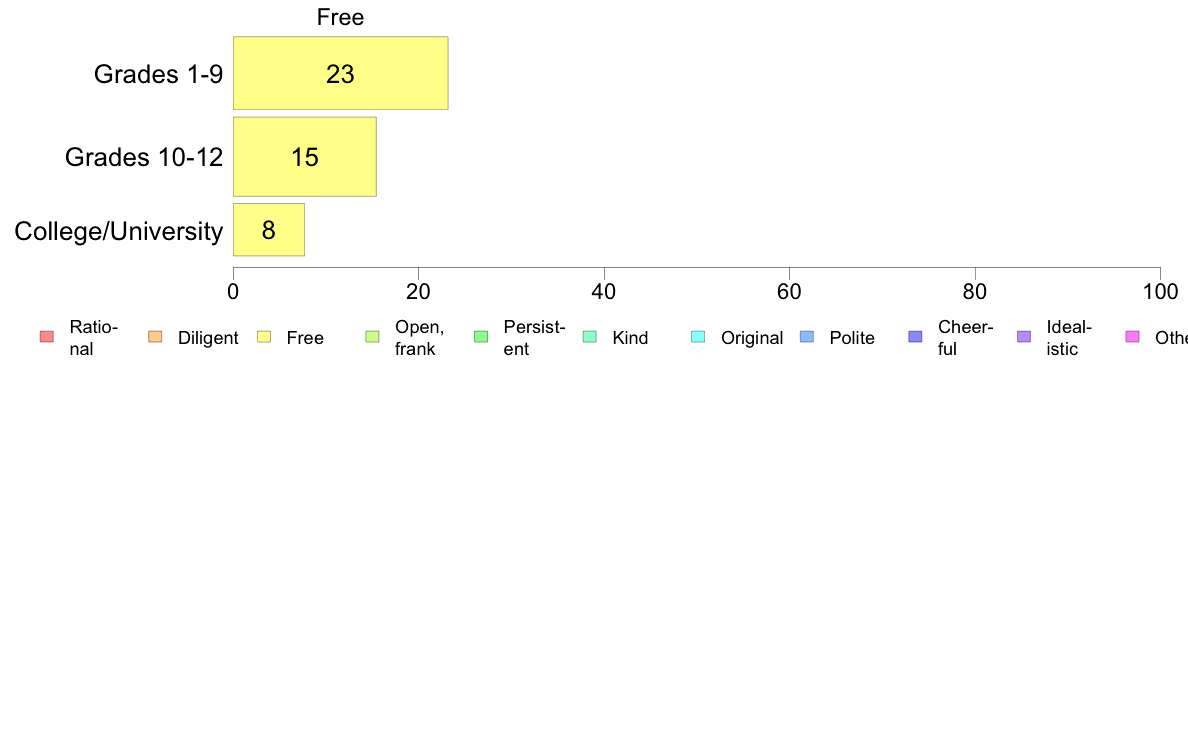Viewport: 1188px width, 736px height.
Task: Click the Idealistic purple legend swatch
Action: pos(1024,337)
